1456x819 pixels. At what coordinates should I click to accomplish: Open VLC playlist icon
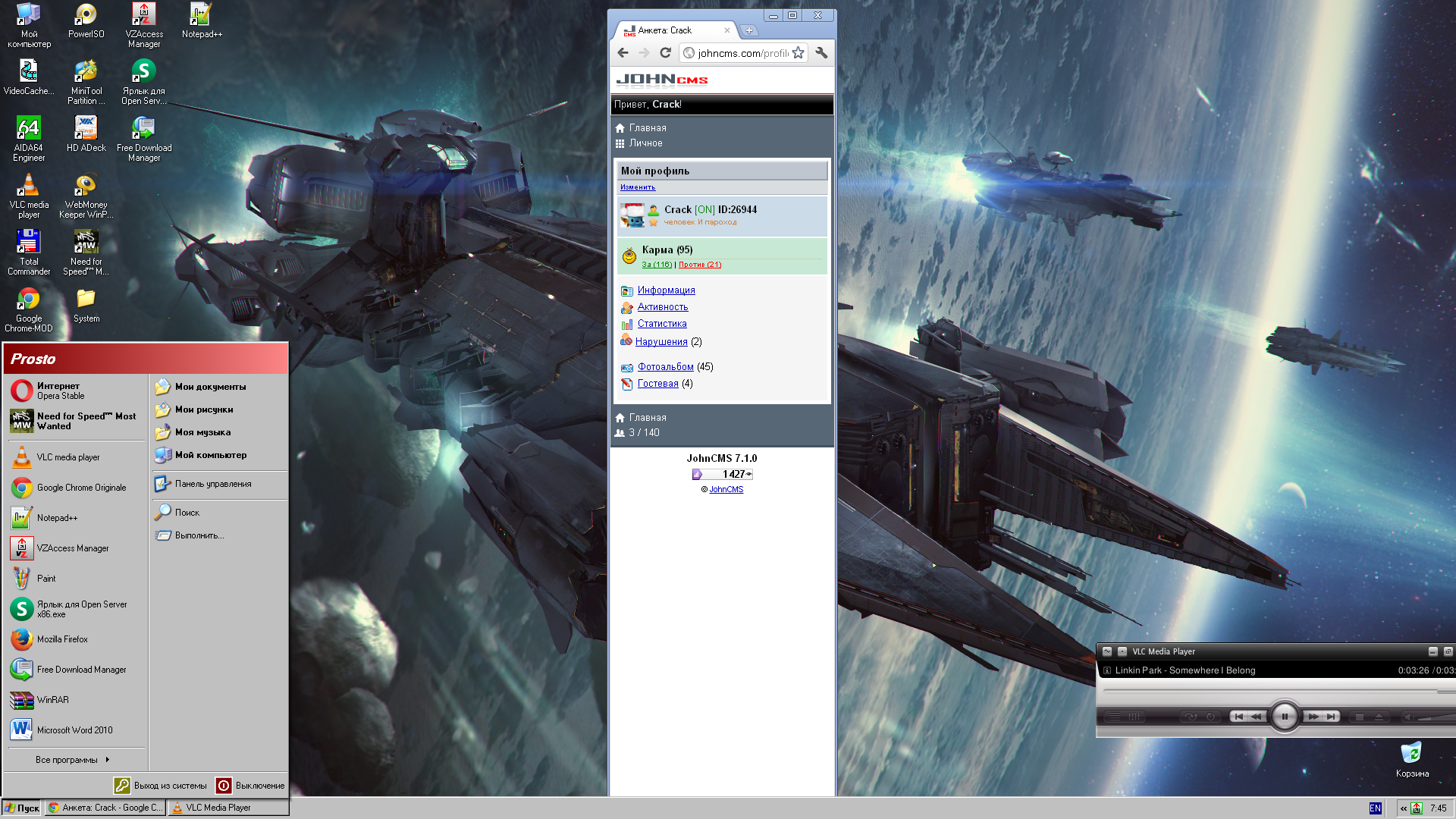pos(1115,717)
